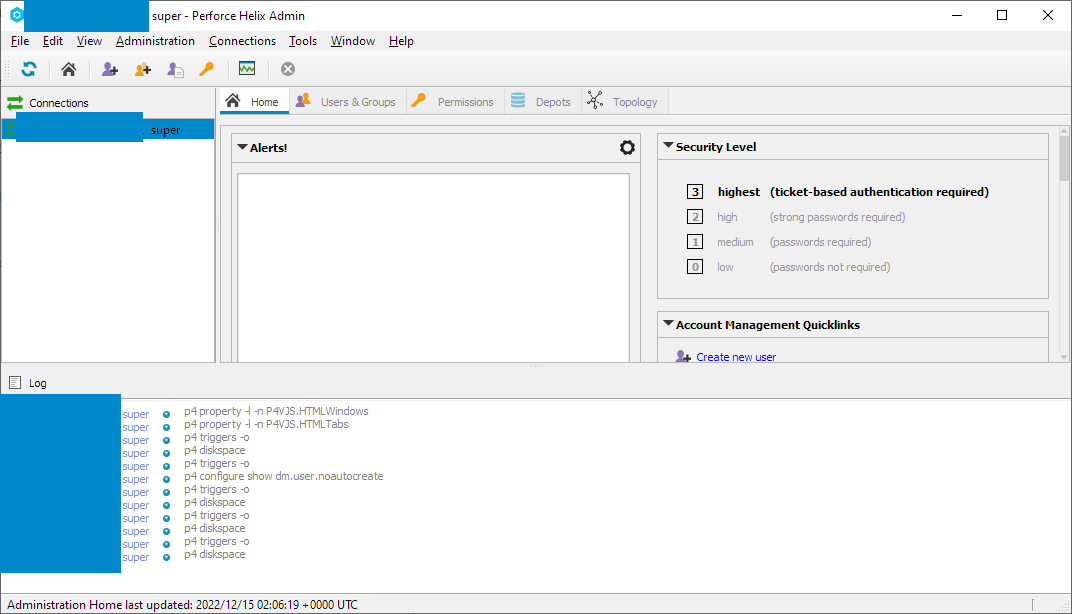Open the server monitor graph icon
Screen dimensions: 1072x614
[x=247, y=68]
